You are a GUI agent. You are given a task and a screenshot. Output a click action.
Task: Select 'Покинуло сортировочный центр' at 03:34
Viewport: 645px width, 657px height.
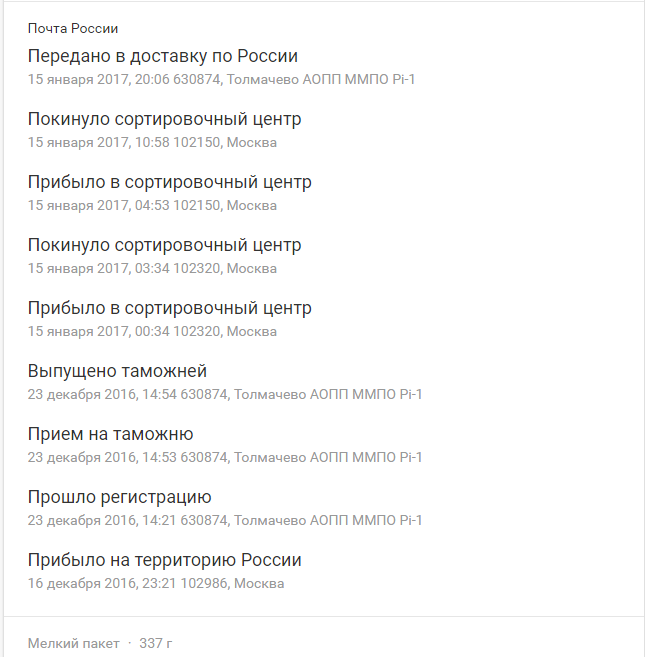coord(164,245)
